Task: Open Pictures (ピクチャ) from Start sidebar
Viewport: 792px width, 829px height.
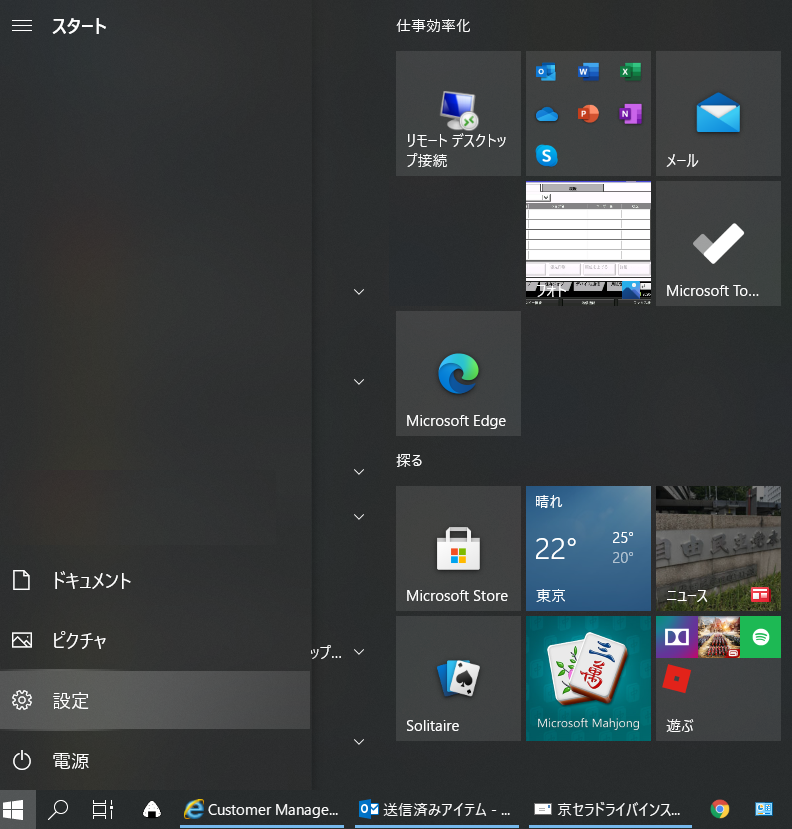Action: tap(155, 640)
